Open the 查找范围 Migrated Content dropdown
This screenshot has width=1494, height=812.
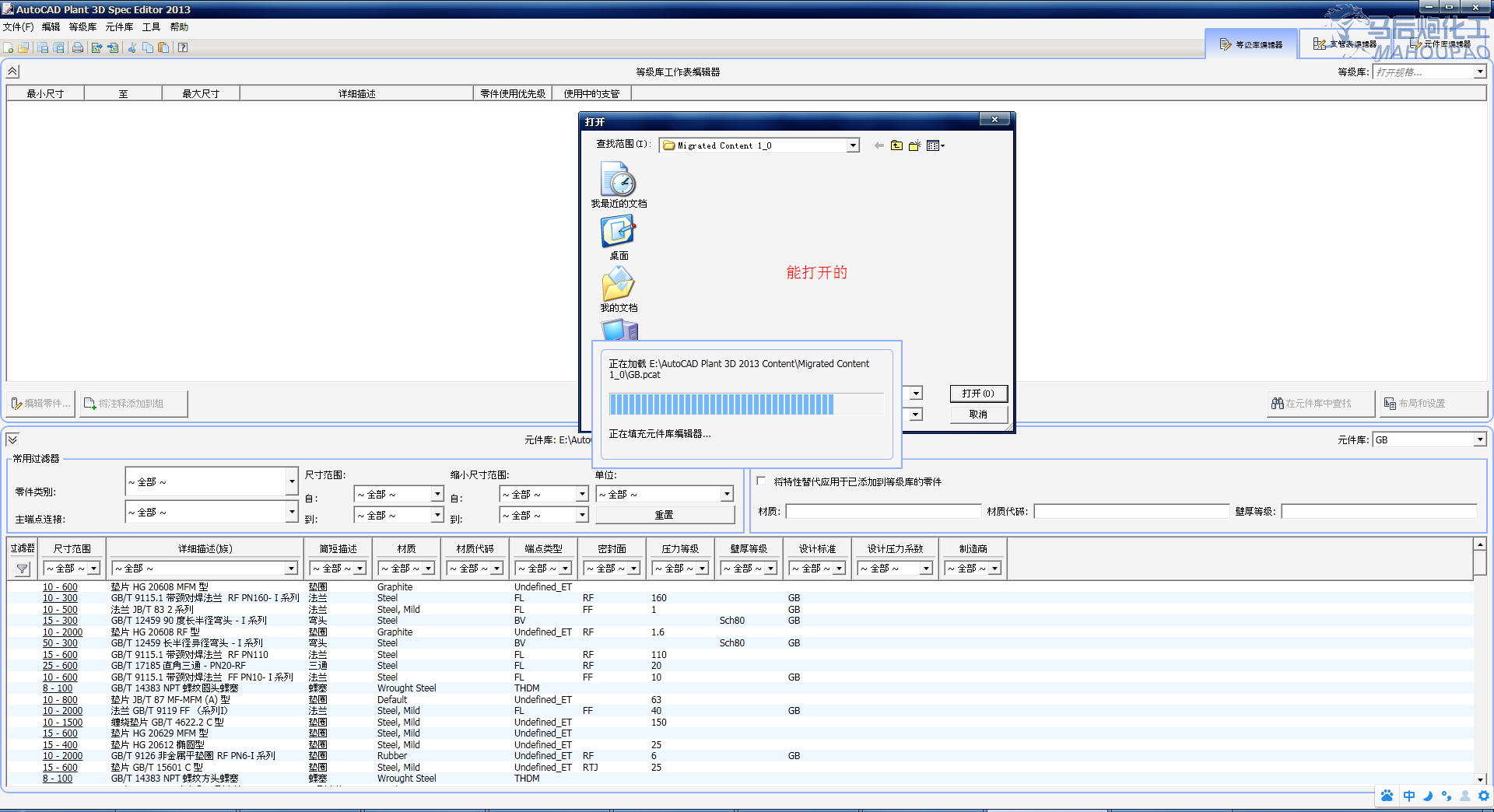coord(853,145)
